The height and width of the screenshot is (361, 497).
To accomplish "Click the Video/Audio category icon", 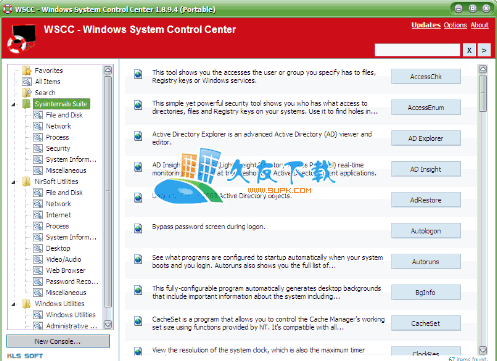I will [x=38, y=259].
